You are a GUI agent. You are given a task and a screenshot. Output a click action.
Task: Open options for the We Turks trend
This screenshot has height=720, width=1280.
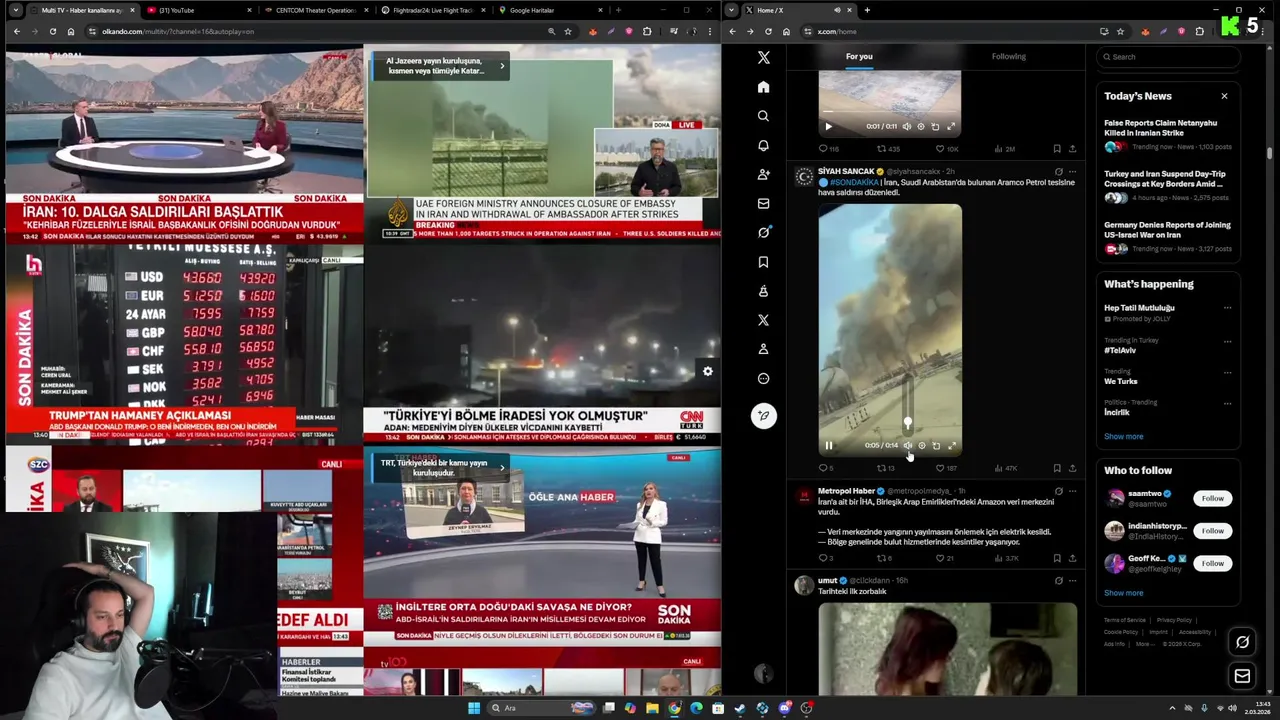click(x=1227, y=371)
